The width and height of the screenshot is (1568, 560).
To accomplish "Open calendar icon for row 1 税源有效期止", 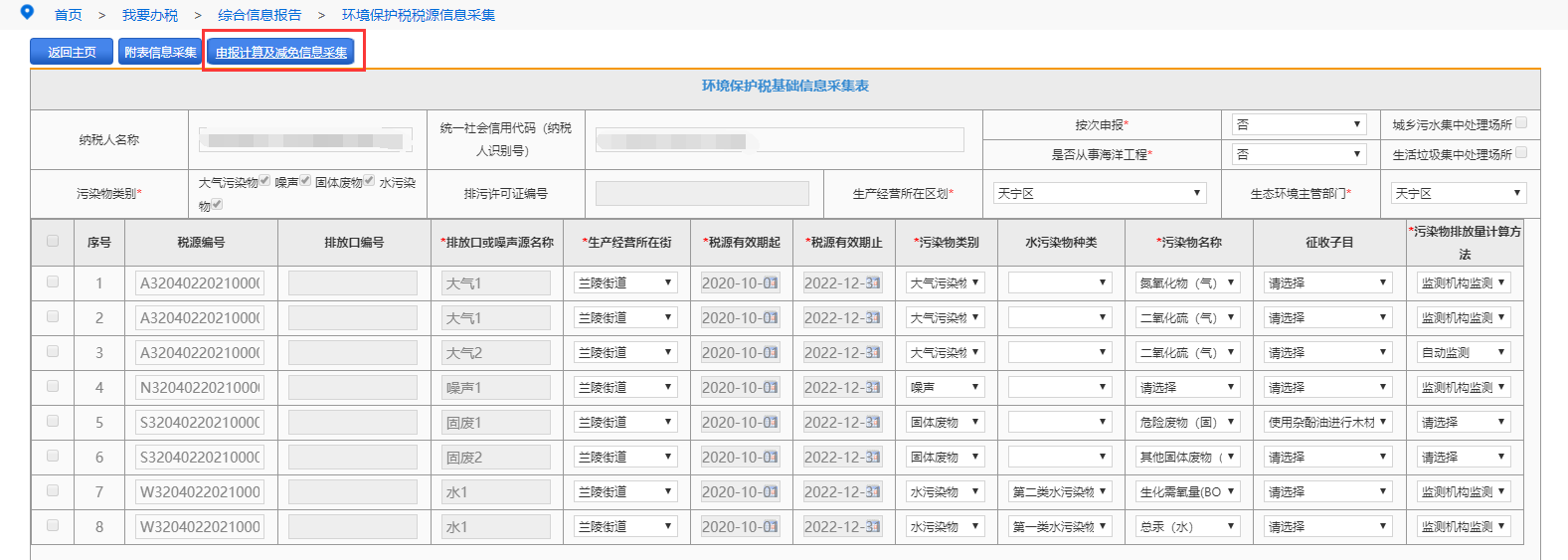I will (874, 283).
